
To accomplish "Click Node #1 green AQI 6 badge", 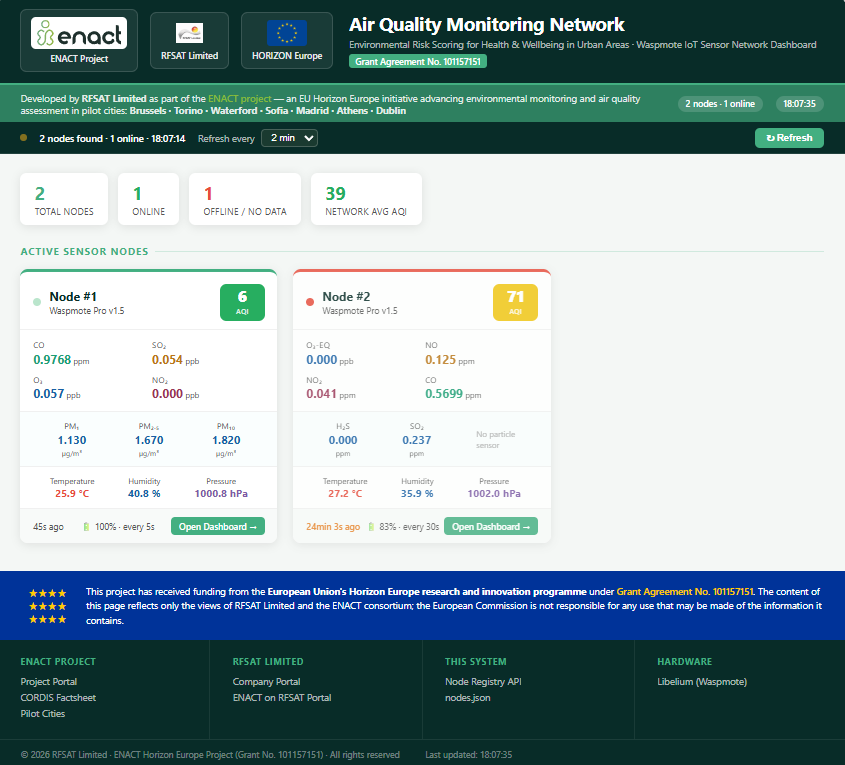I will [x=243, y=302].
